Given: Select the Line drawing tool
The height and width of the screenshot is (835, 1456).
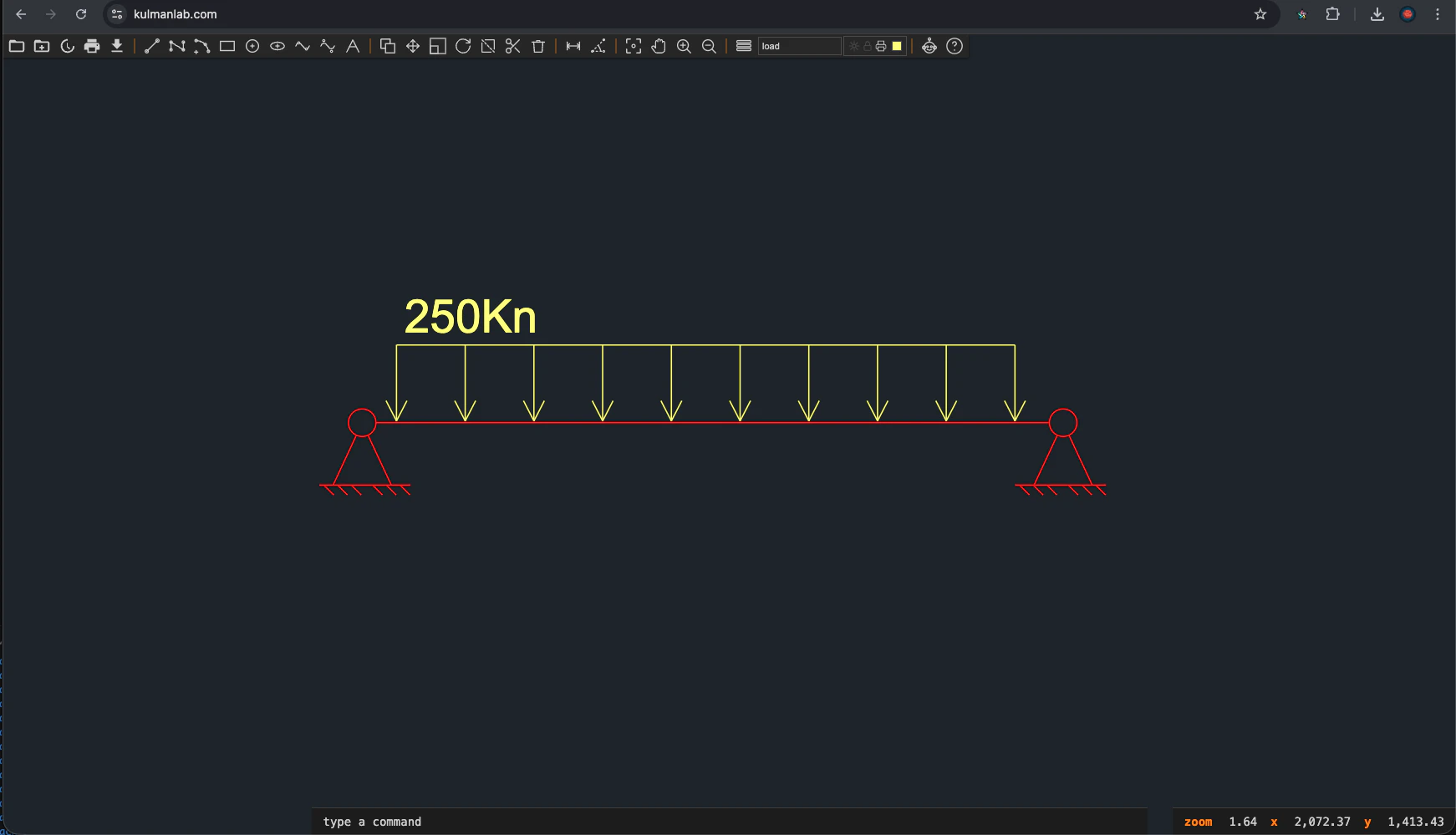Looking at the screenshot, I should click(152, 46).
